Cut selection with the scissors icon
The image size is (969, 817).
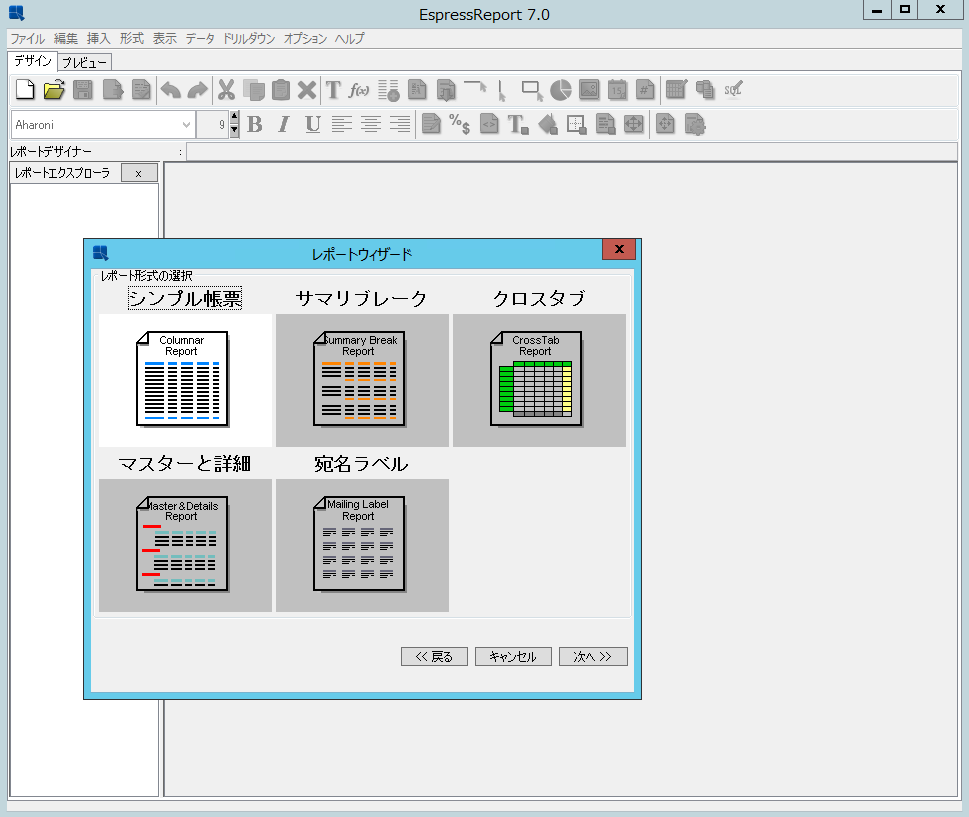pyautogui.click(x=226, y=90)
